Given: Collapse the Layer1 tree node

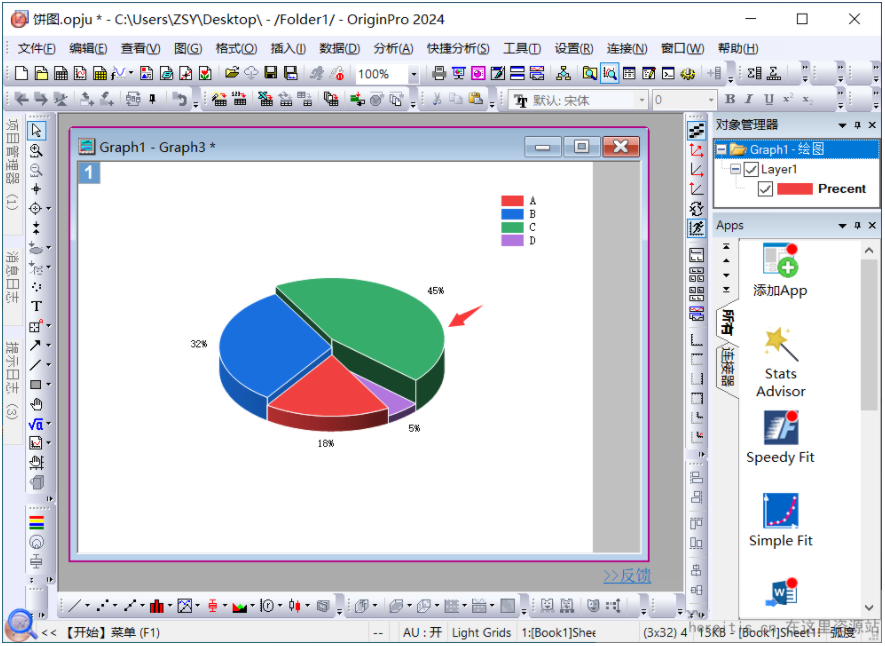Looking at the screenshot, I should coord(735,169).
